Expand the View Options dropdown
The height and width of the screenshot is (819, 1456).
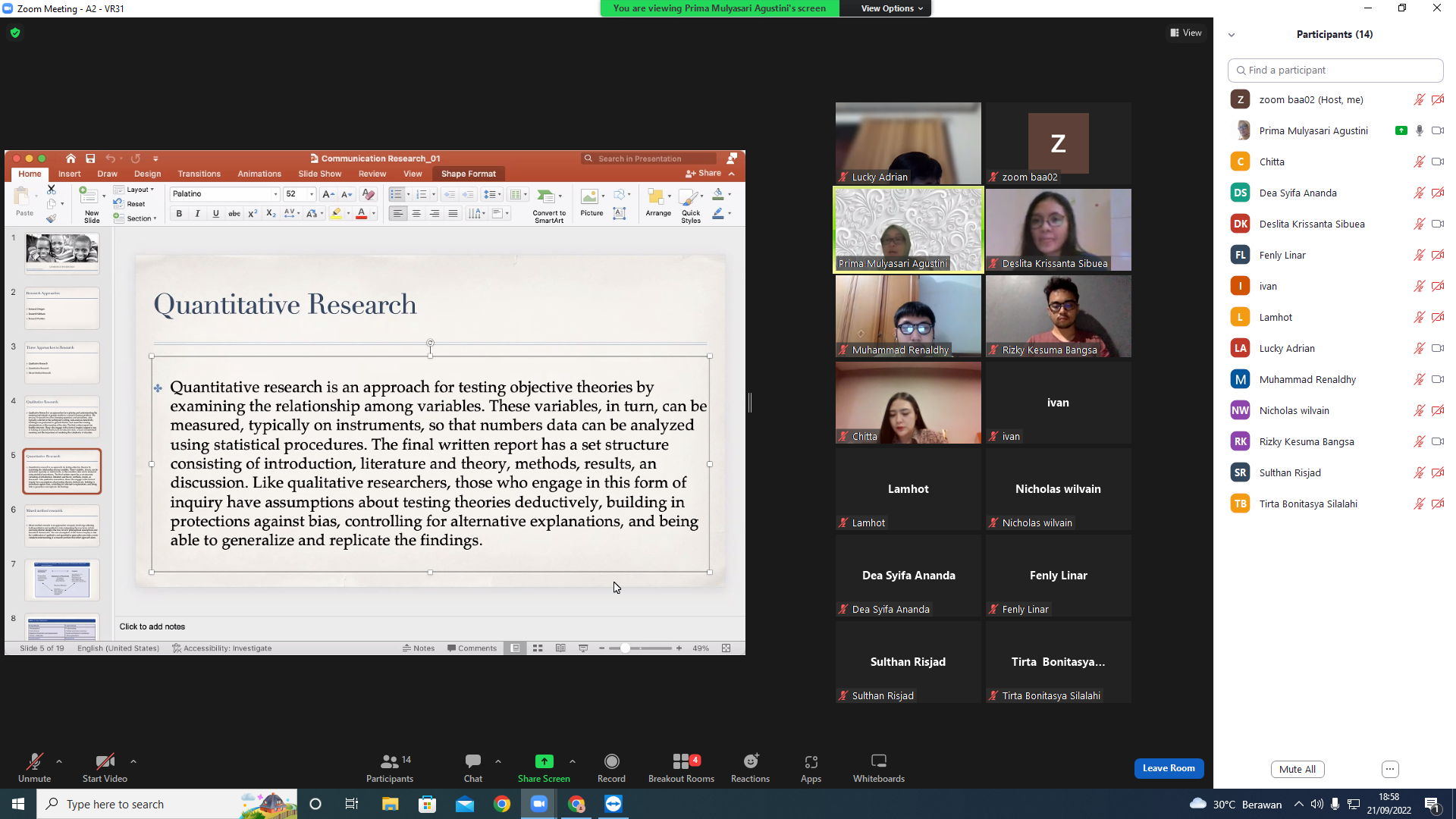pyautogui.click(x=892, y=8)
